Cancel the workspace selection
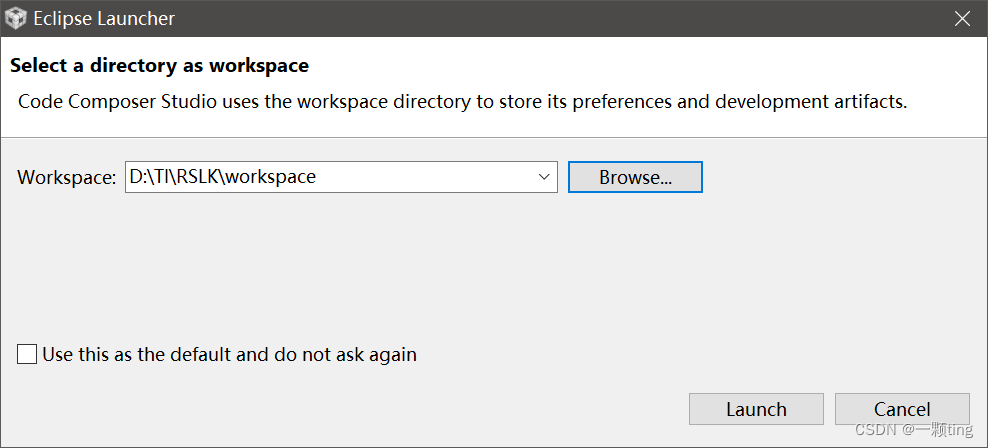Viewport: 988px width, 448px height. [902, 409]
